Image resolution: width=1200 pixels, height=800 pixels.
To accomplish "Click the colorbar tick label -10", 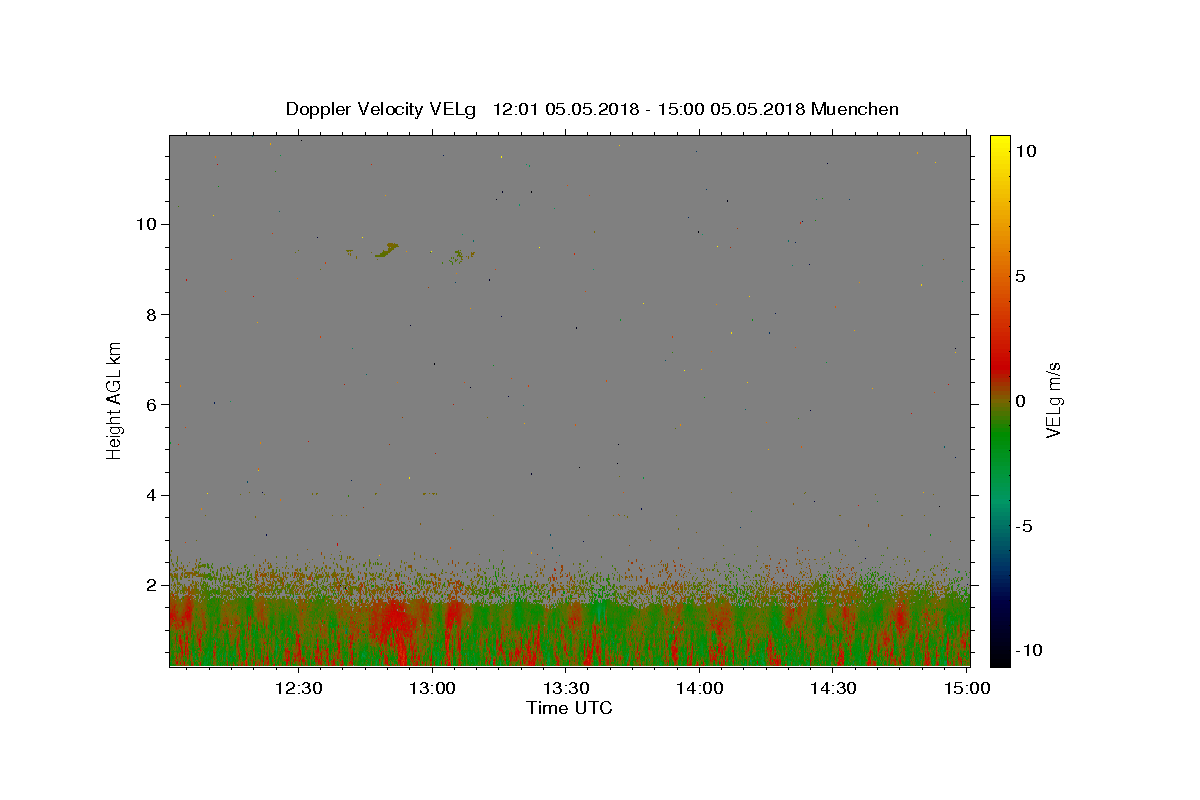I will click(x=1029, y=651).
